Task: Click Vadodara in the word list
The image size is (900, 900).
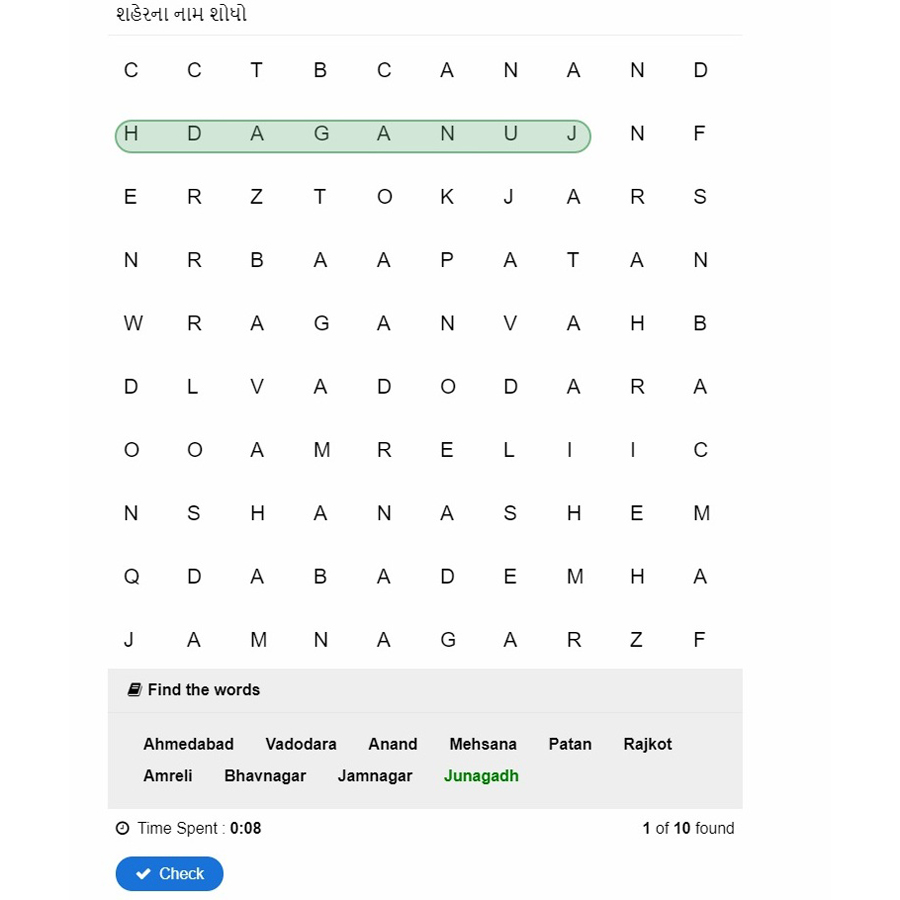Action: pos(301,744)
